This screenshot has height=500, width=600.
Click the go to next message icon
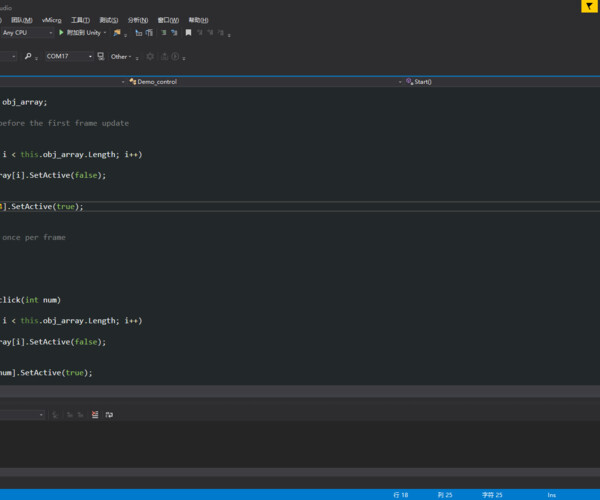(x=80, y=415)
